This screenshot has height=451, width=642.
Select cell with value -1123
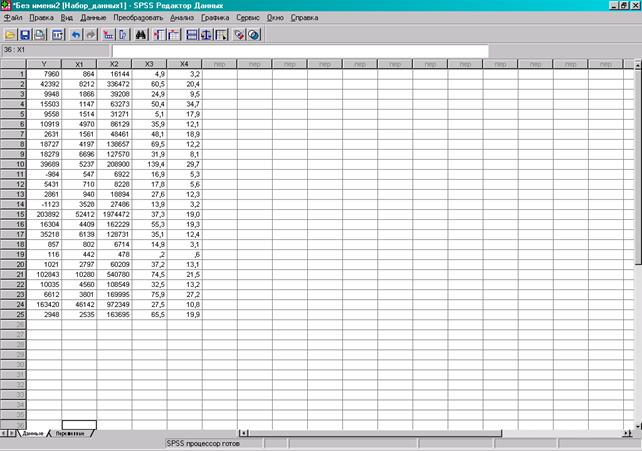(x=44, y=204)
